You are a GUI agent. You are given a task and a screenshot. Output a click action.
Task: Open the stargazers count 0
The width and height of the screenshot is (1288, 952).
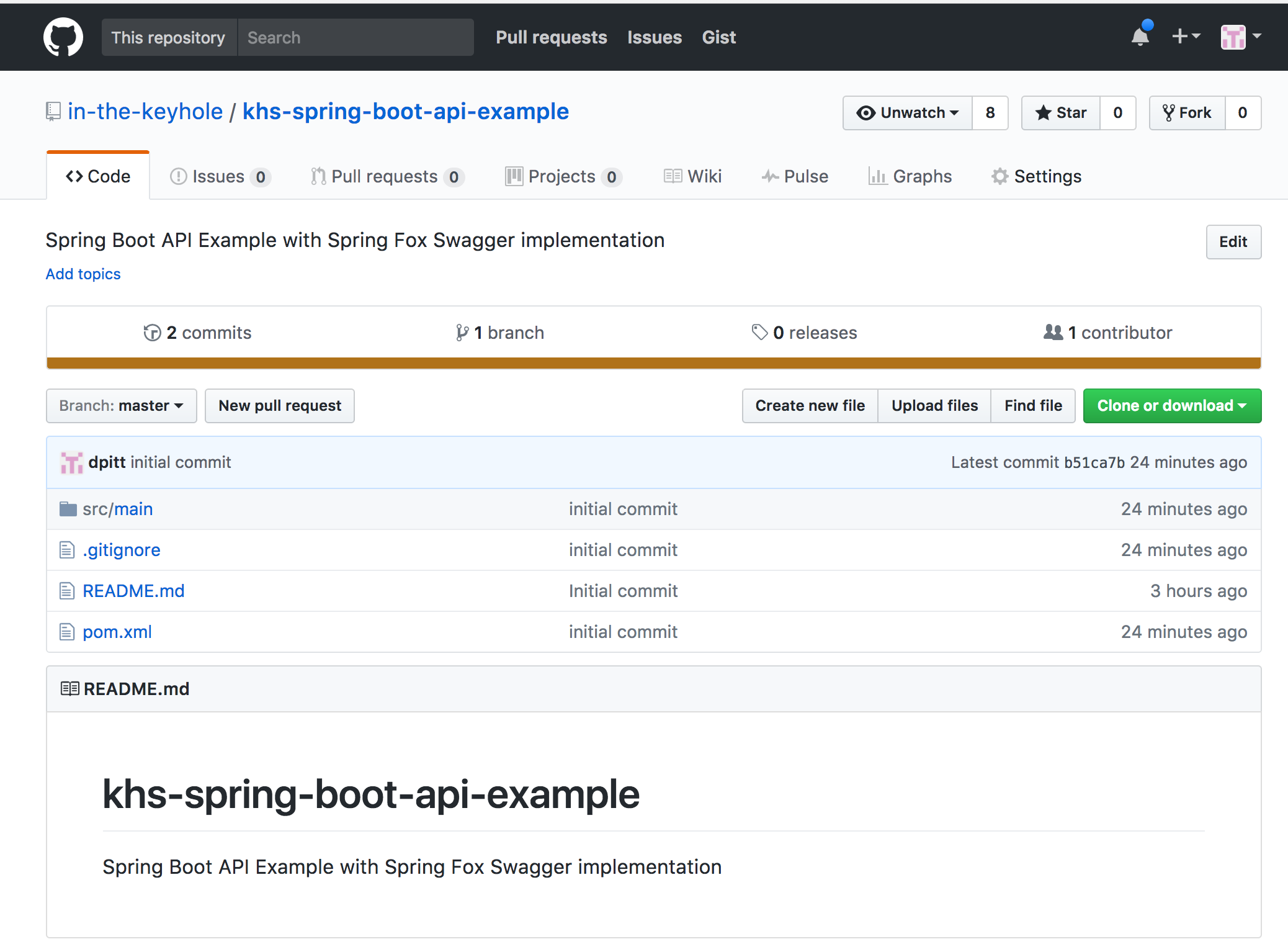pos(1118,113)
